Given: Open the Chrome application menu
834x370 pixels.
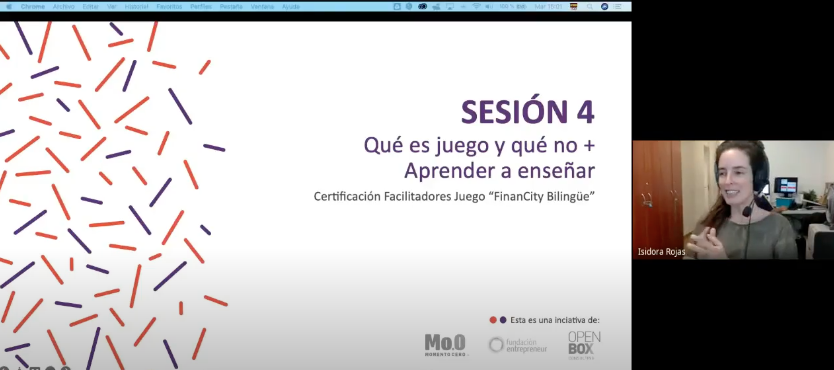Looking at the screenshot, I should tap(33, 6).
